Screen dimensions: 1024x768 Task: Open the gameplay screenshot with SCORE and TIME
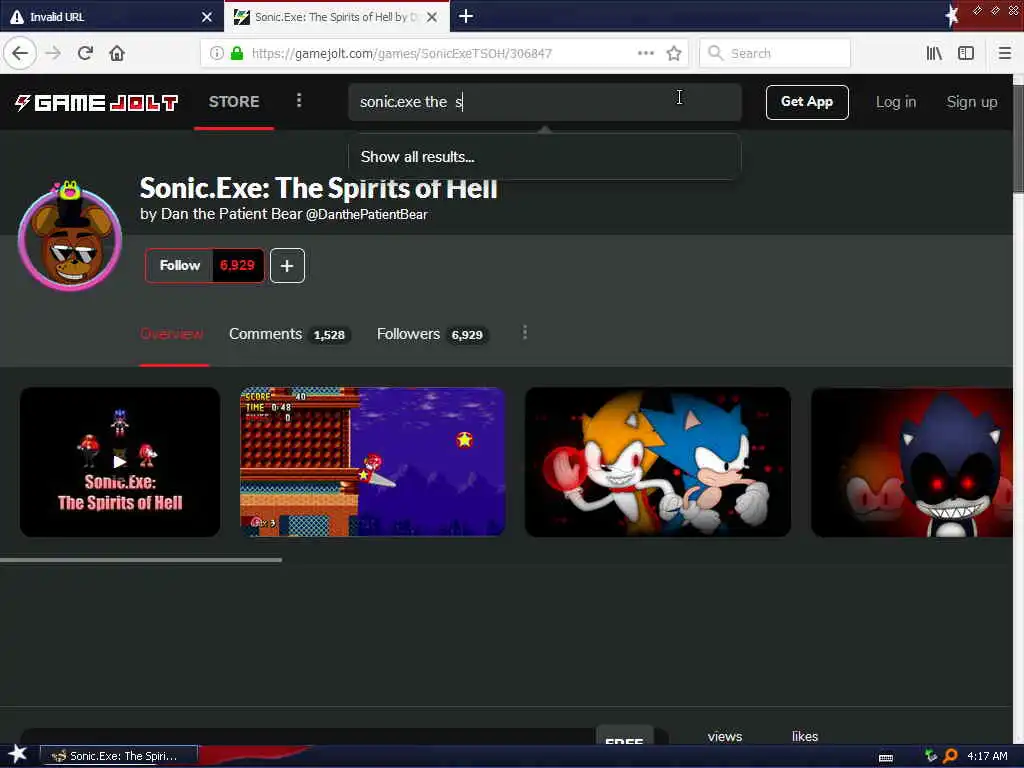372,462
